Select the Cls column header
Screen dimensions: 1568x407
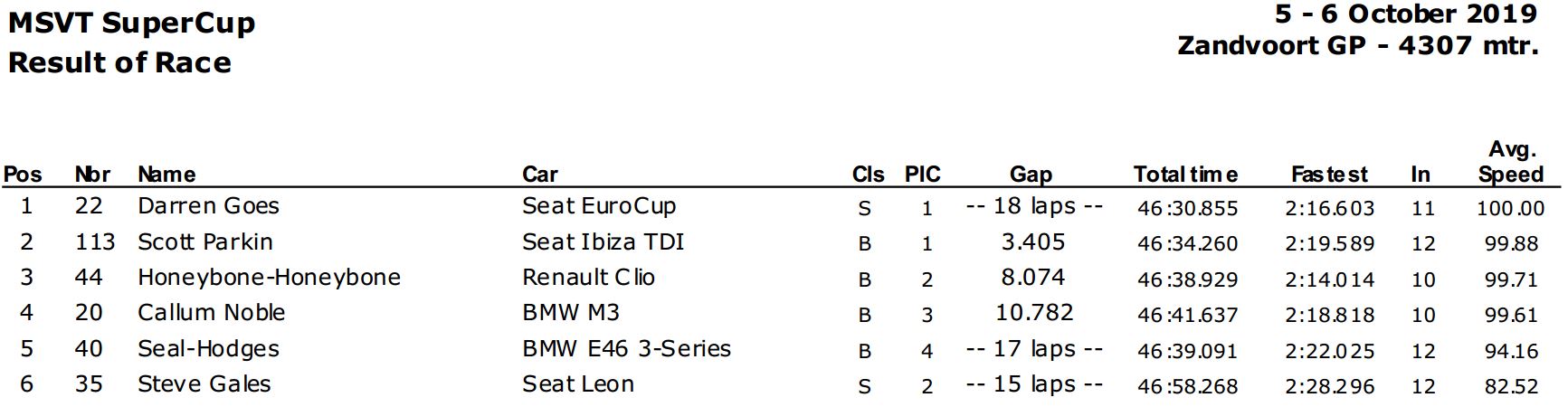pos(868,175)
